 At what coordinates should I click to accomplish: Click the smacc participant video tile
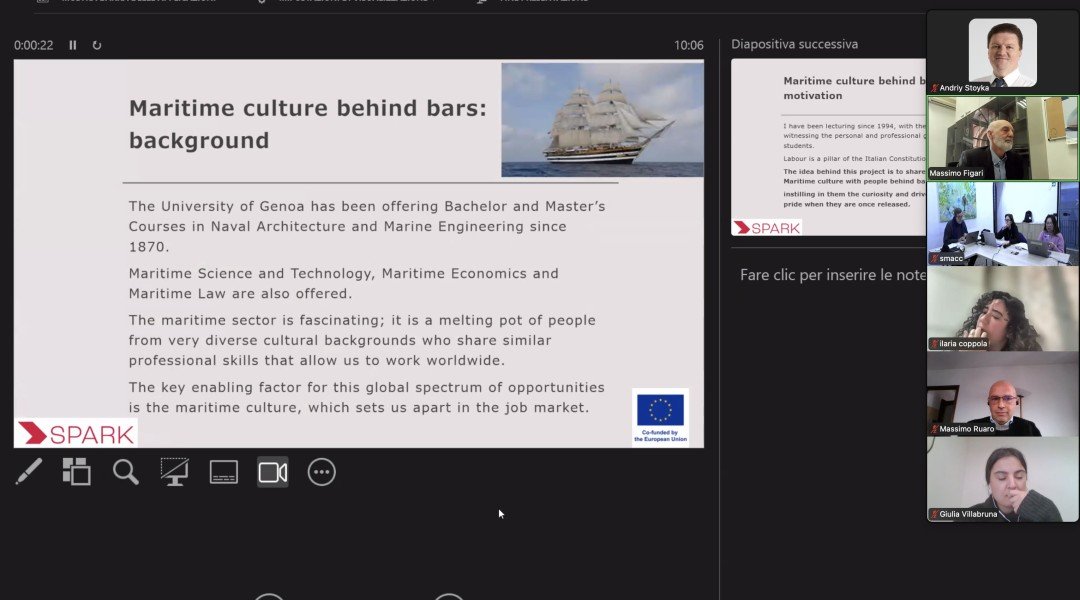pos(1002,223)
